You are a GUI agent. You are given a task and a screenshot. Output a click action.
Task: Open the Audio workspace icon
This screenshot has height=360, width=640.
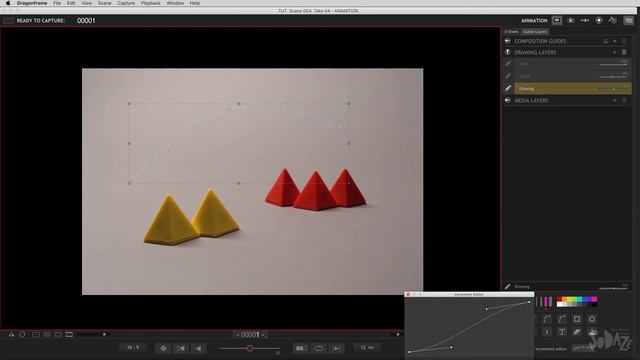click(x=613, y=20)
